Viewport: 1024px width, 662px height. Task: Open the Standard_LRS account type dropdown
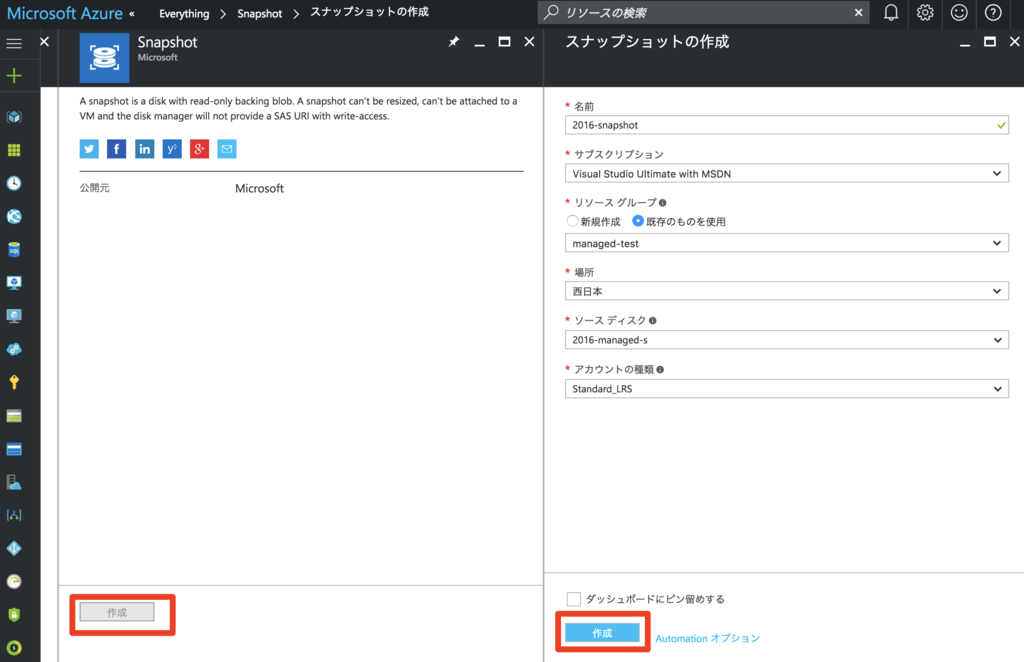pos(786,389)
